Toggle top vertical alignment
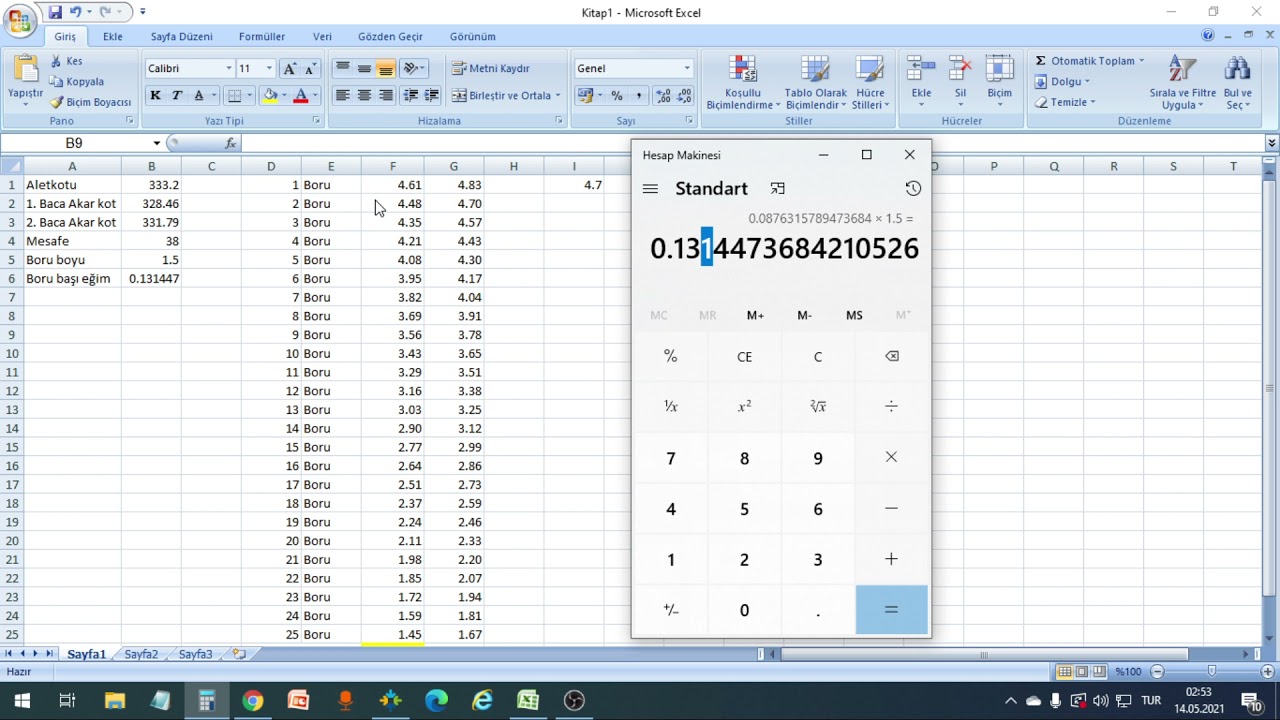The width and height of the screenshot is (1280, 720). point(342,69)
